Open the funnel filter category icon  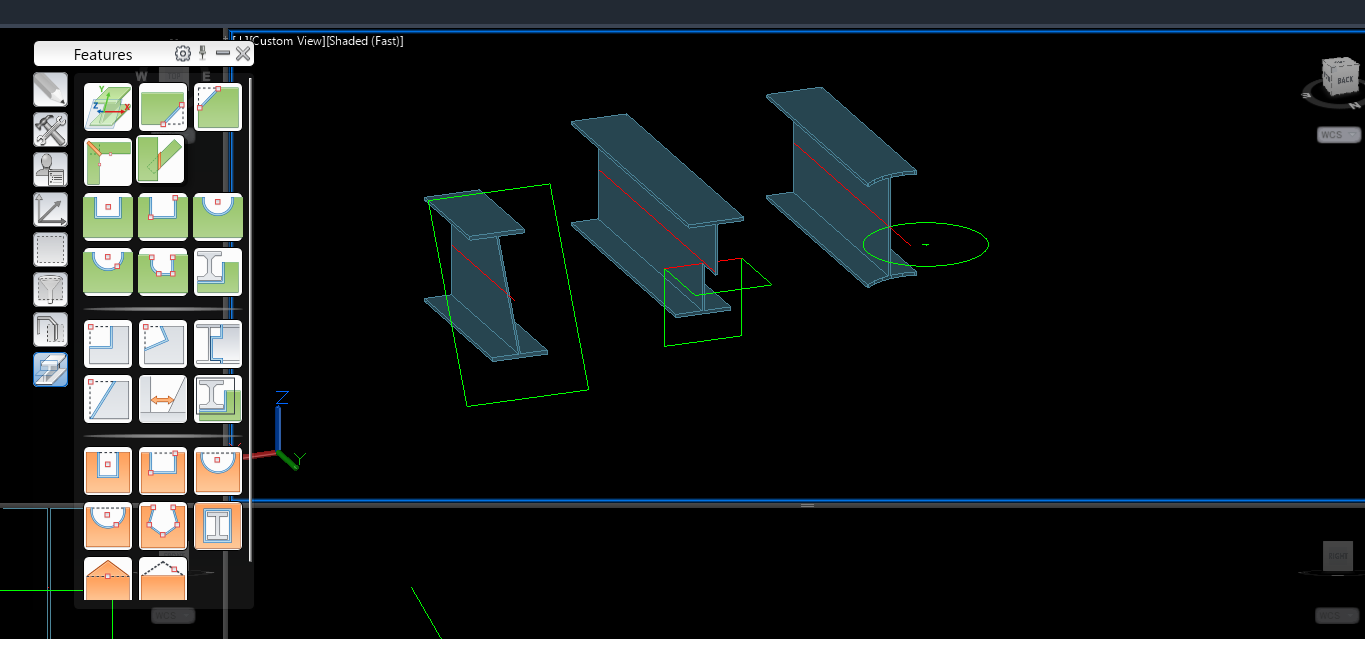coord(50,289)
